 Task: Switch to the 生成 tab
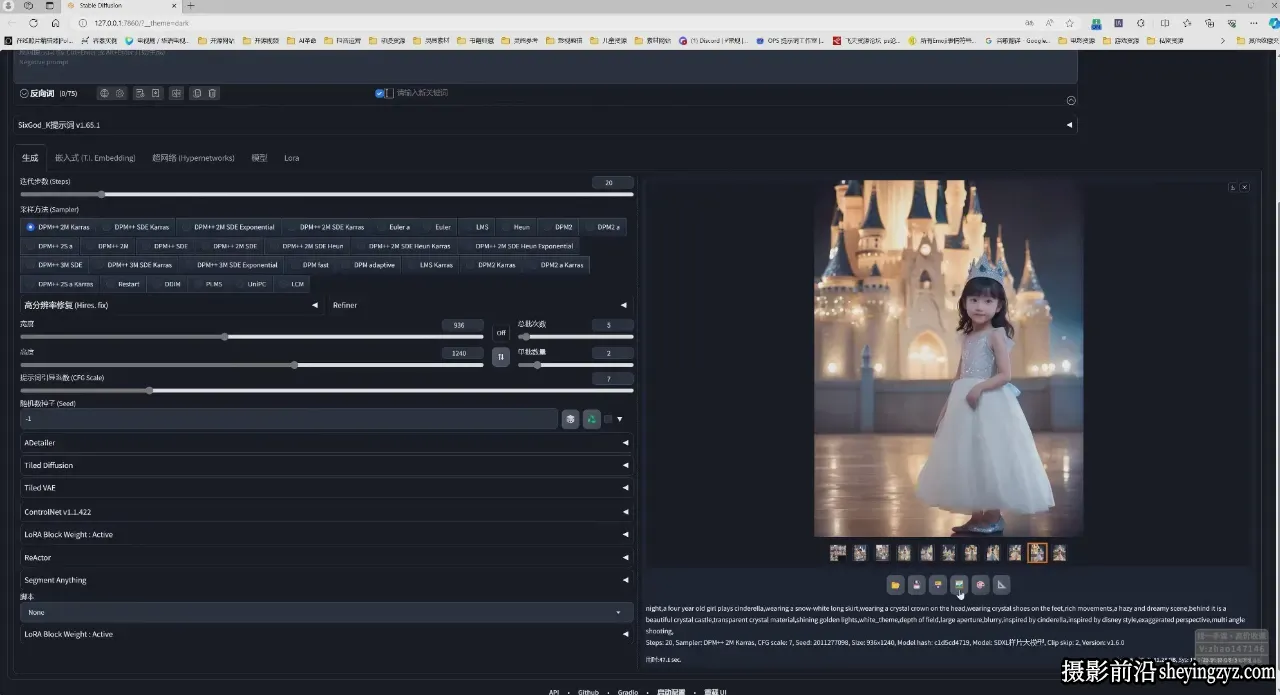tap(30, 158)
